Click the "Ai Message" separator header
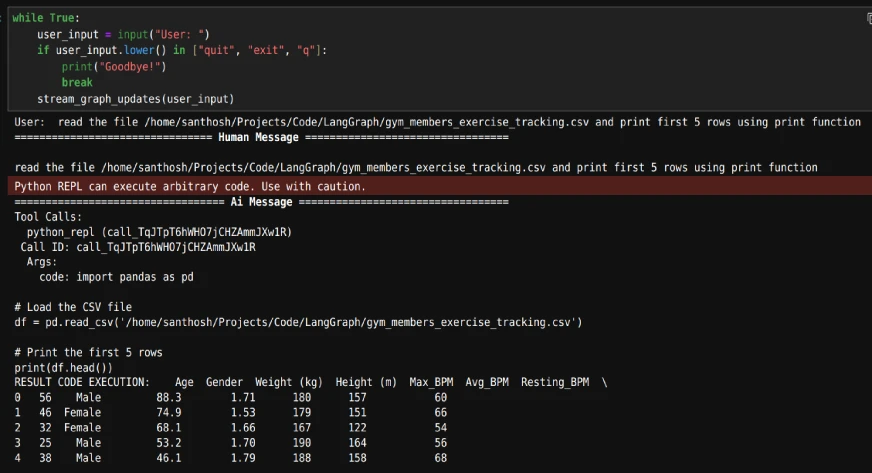Screen dimensions: 872x473 [261, 202]
